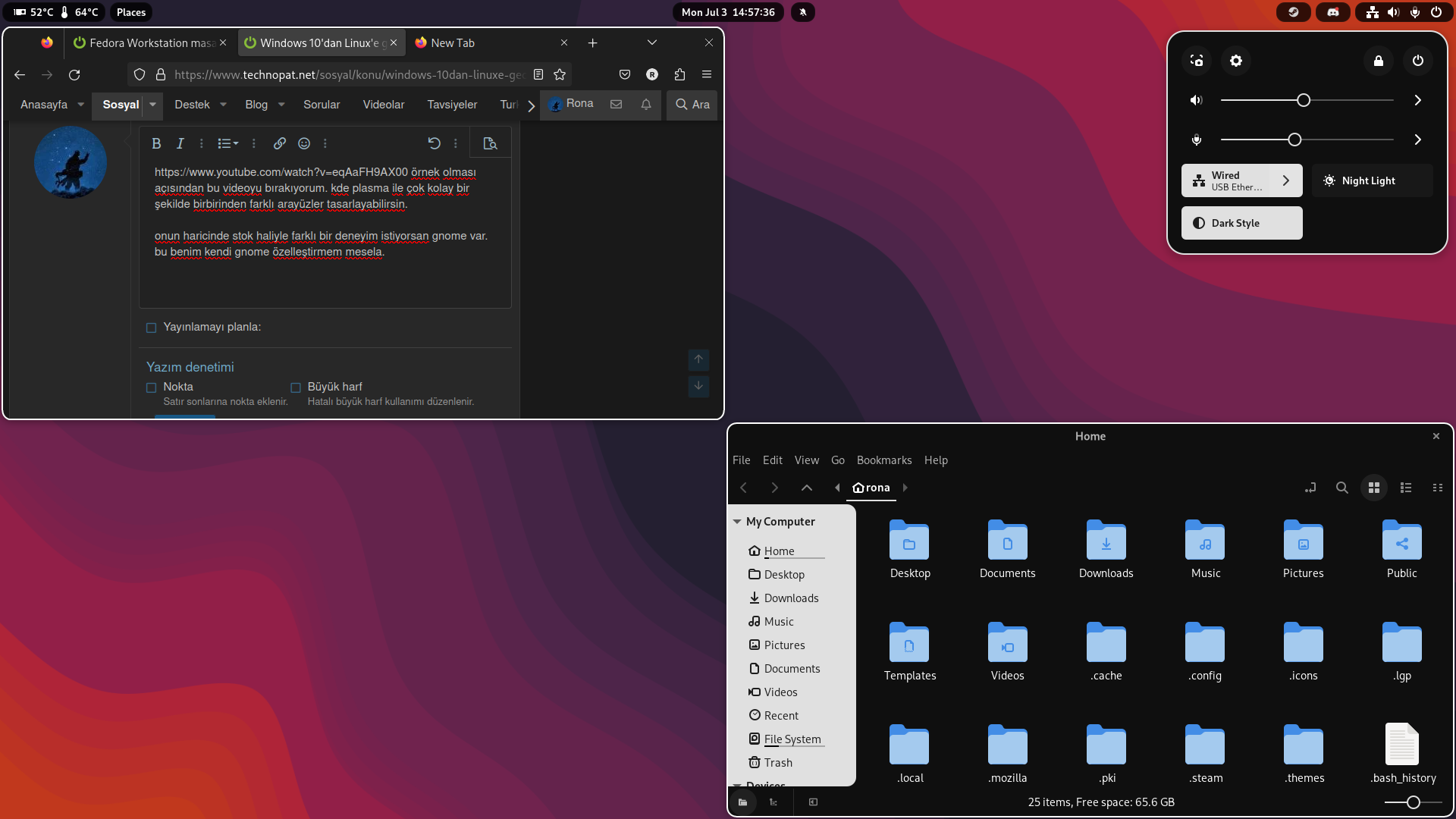Viewport: 1456px width, 819px height.
Task: Tick the Yayınlamayı planla checkbox
Action: click(x=152, y=328)
